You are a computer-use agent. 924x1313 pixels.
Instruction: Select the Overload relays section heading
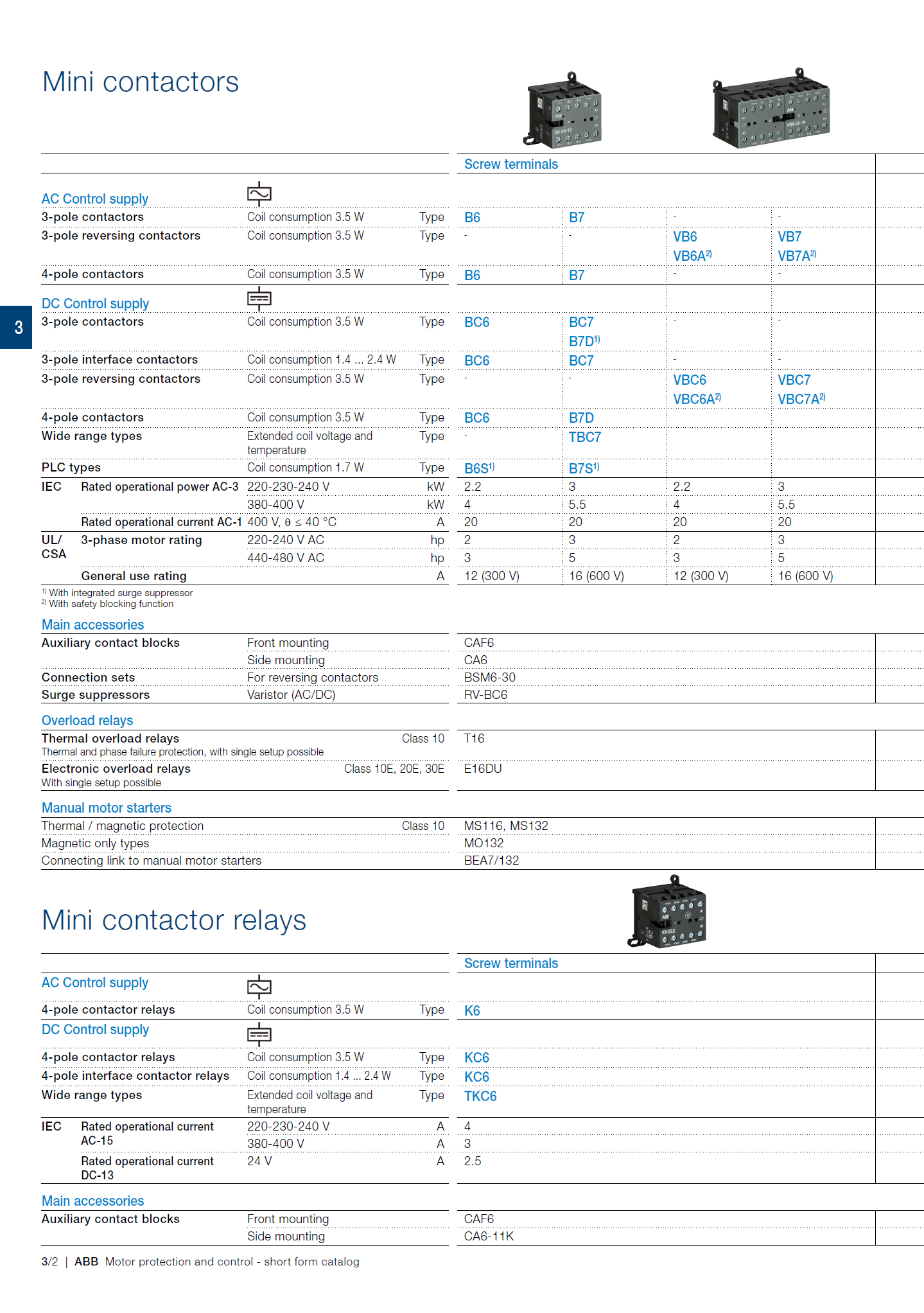click(x=87, y=721)
